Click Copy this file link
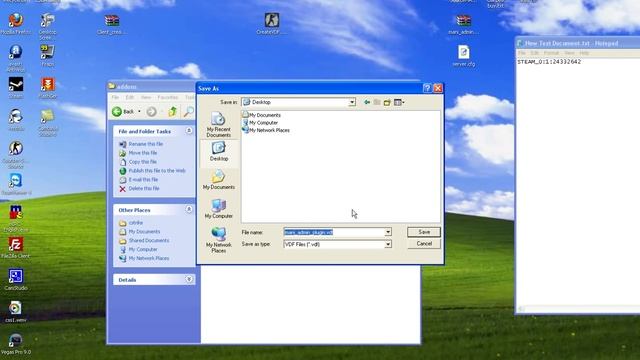This screenshot has width=640, height=360. (142, 162)
